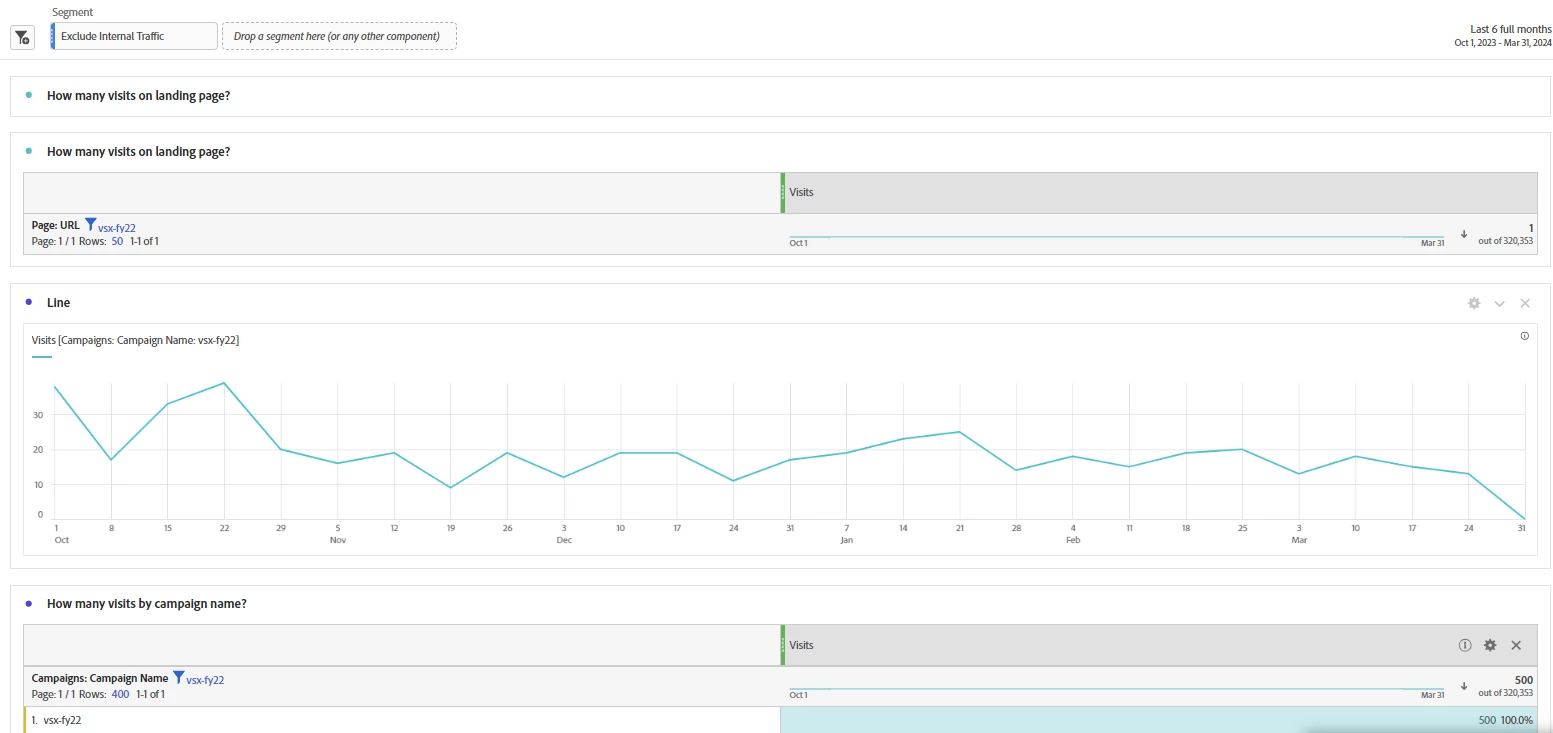This screenshot has height=733, width=1553.
Task: Click the date text Oct 1, 2023 - Mar 31, 2024
Action: point(1503,42)
